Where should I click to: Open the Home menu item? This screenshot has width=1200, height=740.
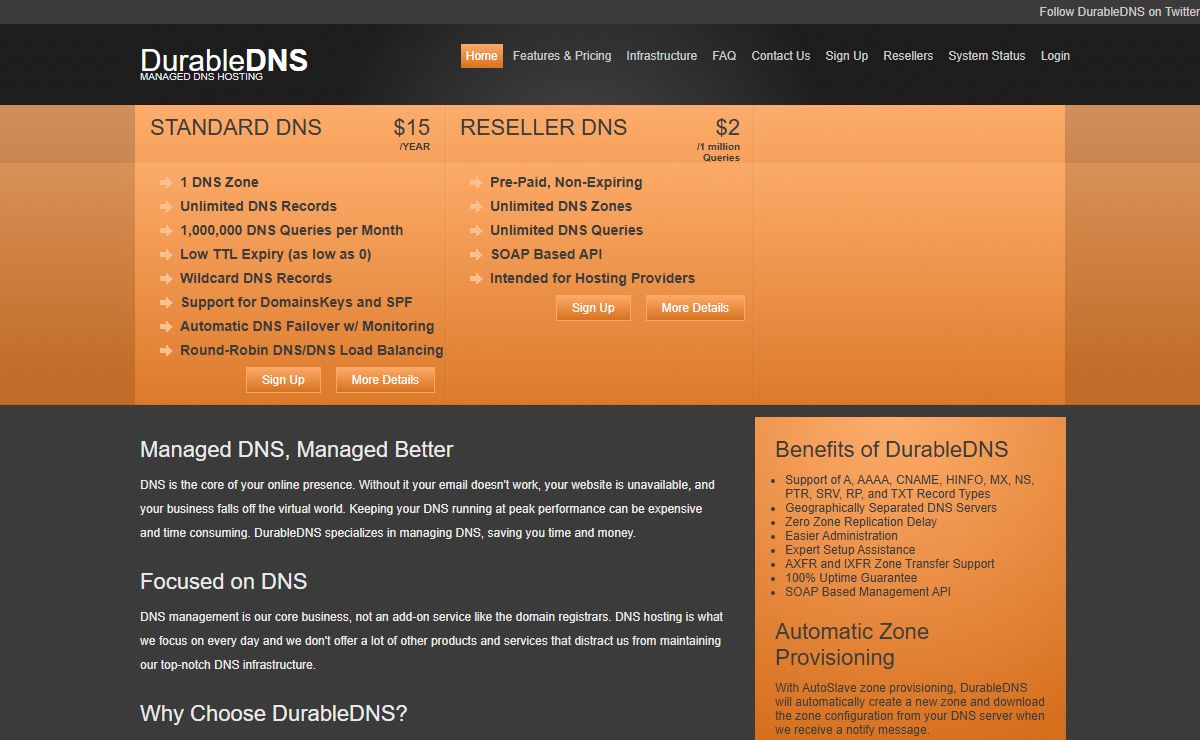[482, 56]
